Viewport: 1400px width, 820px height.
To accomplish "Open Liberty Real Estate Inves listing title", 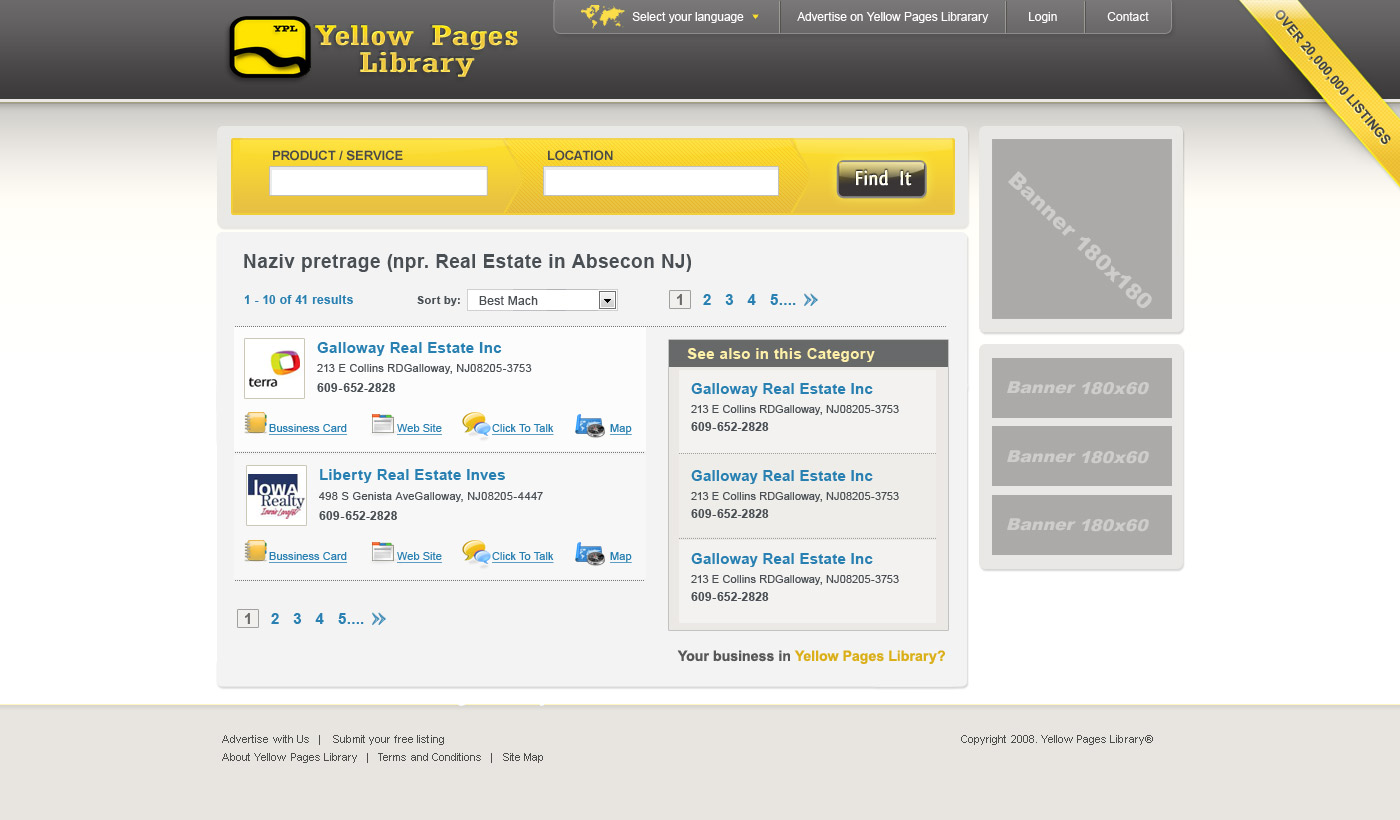I will coord(412,475).
